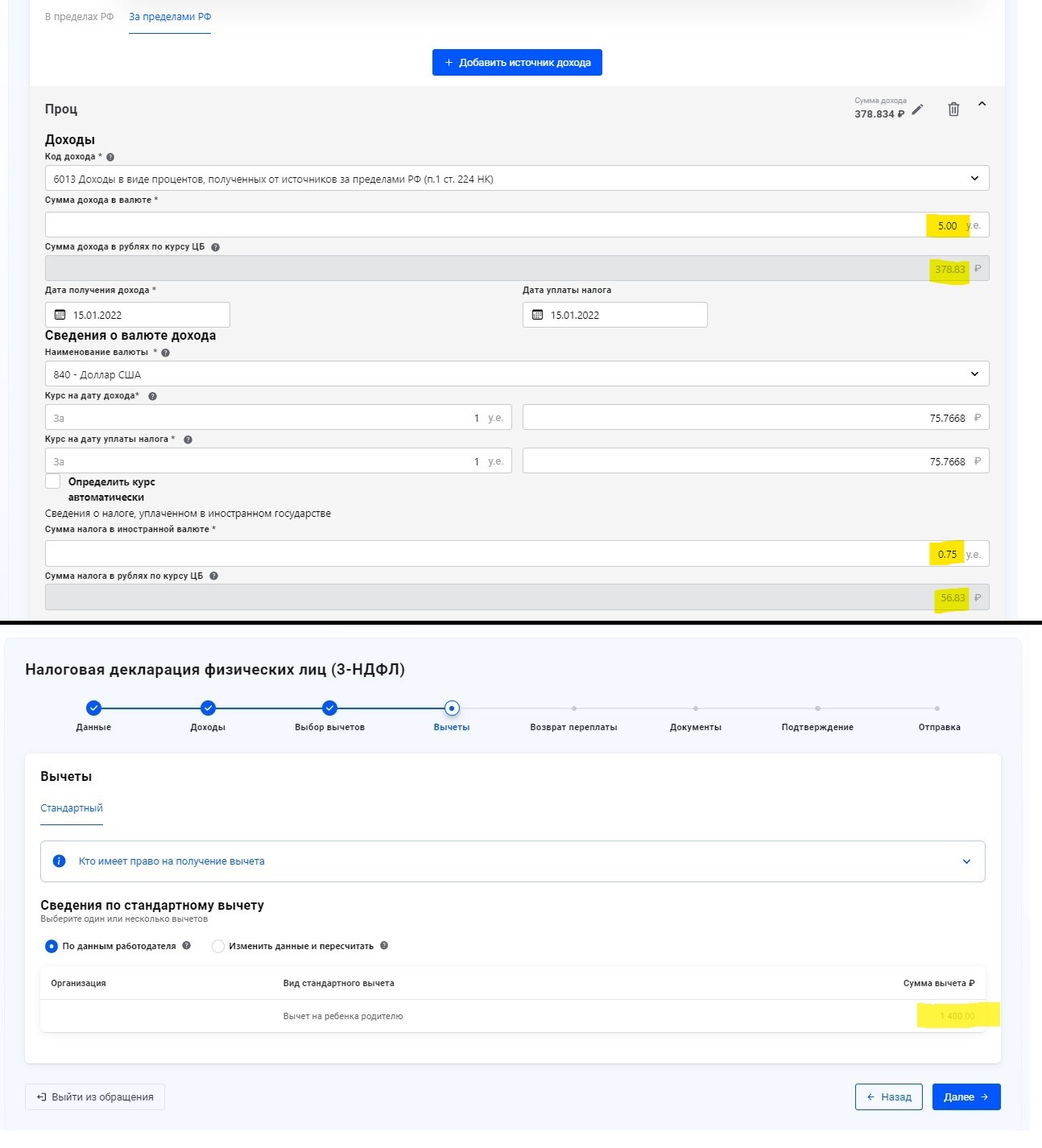Switch to За пределами РФ tab
The height and width of the screenshot is (1148, 1042).
click(170, 16)
